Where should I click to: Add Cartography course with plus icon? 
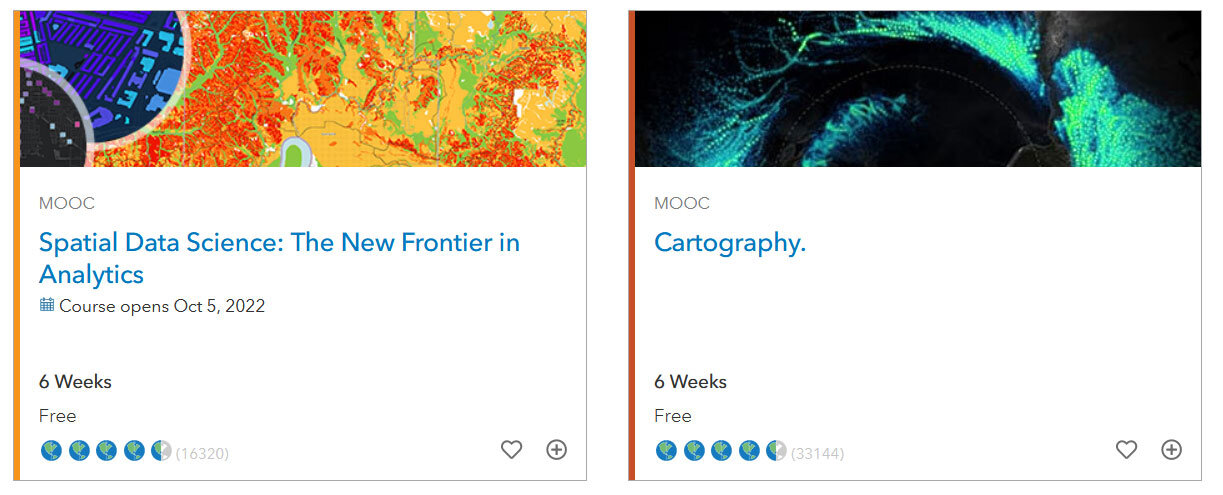1172,450
